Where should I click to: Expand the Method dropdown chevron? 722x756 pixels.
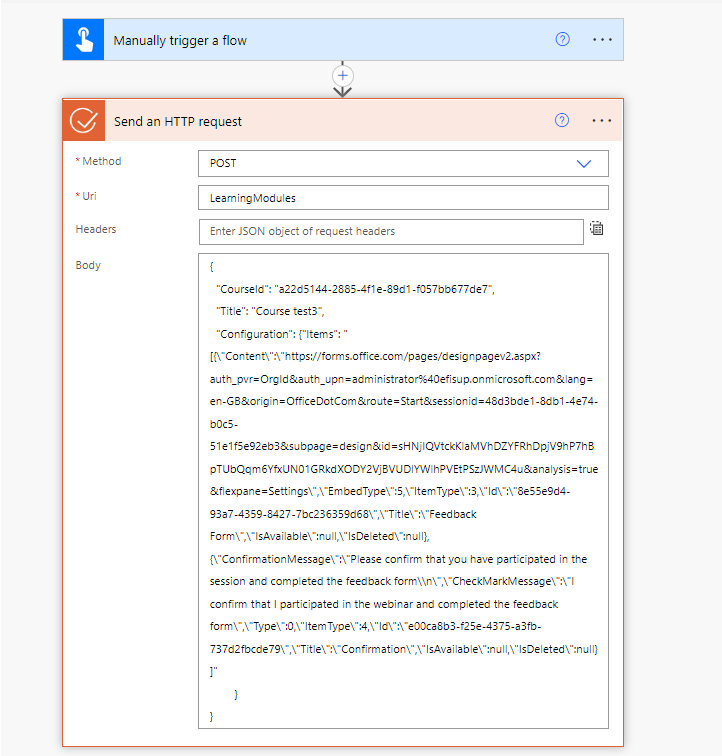(584, 163)
